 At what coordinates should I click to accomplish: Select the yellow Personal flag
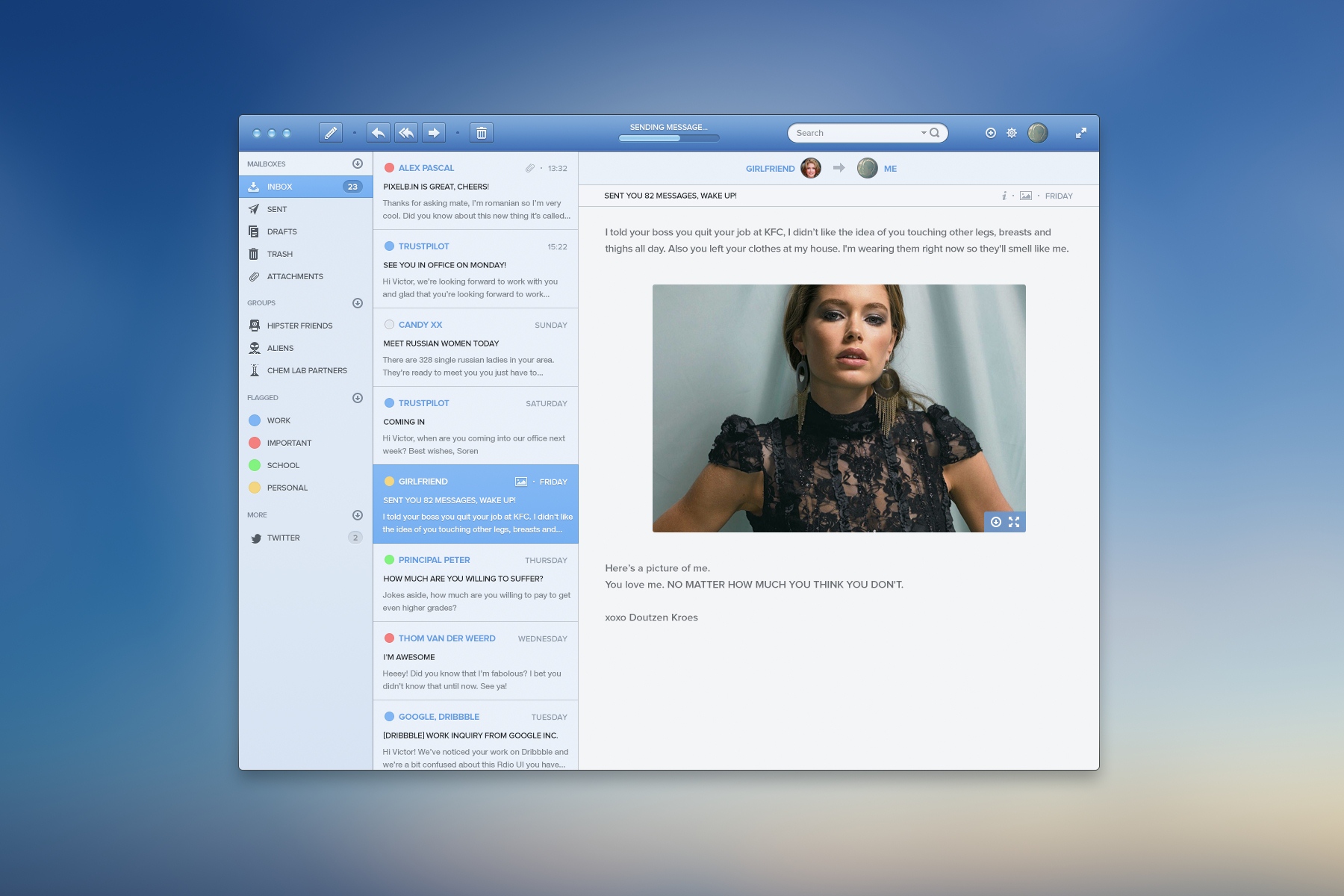[x=255, y=488]
